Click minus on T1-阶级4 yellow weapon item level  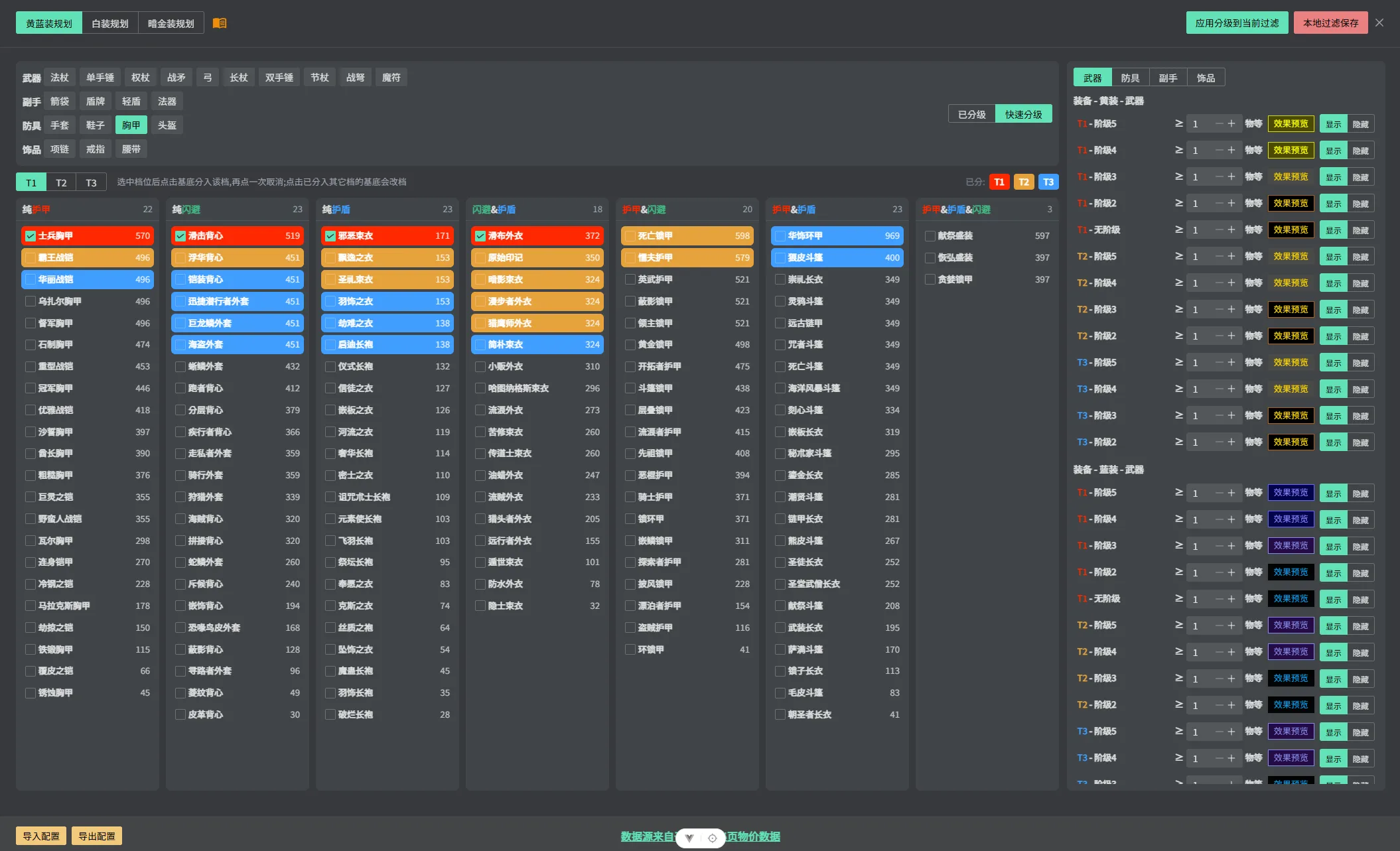click(1219, 150)
